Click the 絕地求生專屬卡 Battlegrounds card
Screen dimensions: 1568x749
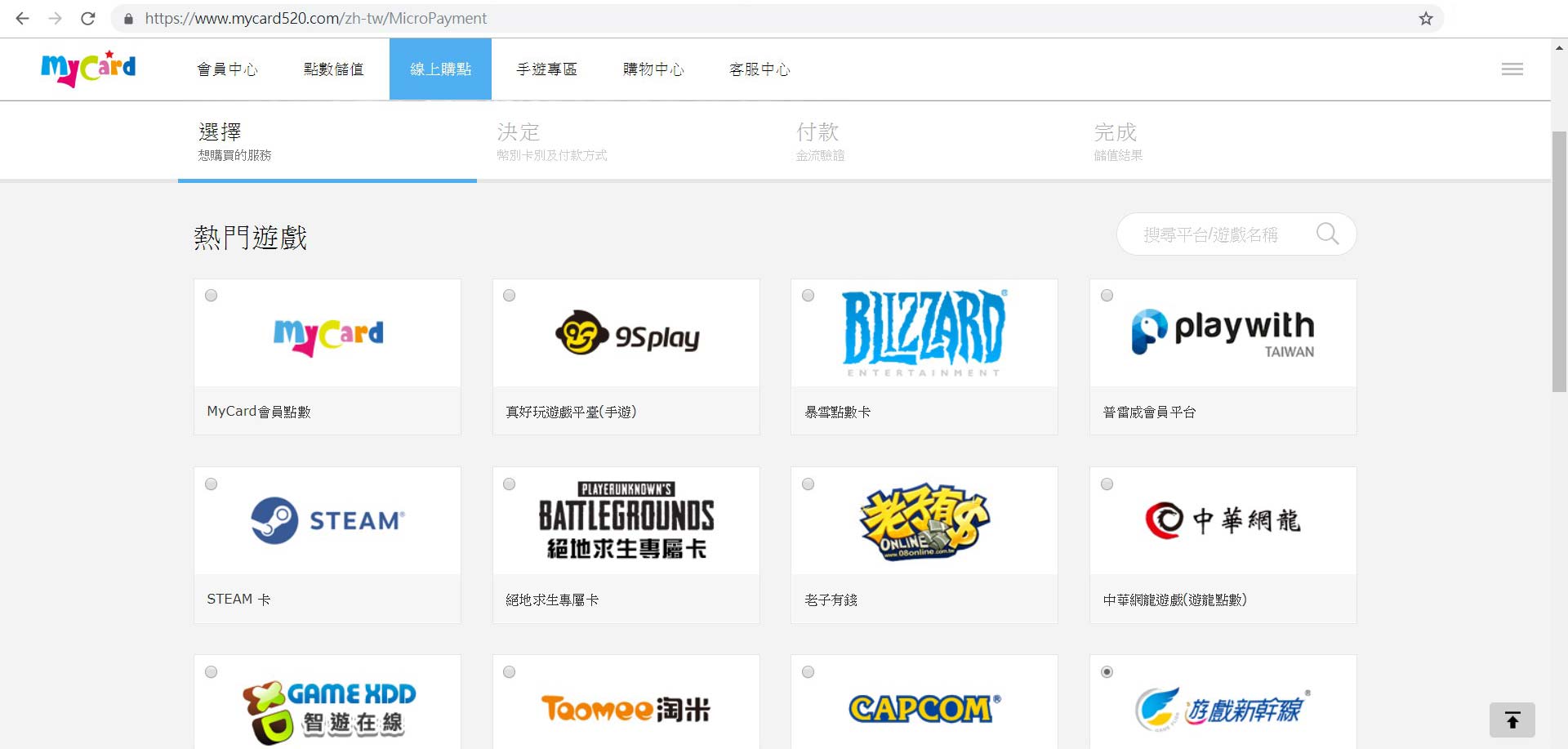(626, 521)
